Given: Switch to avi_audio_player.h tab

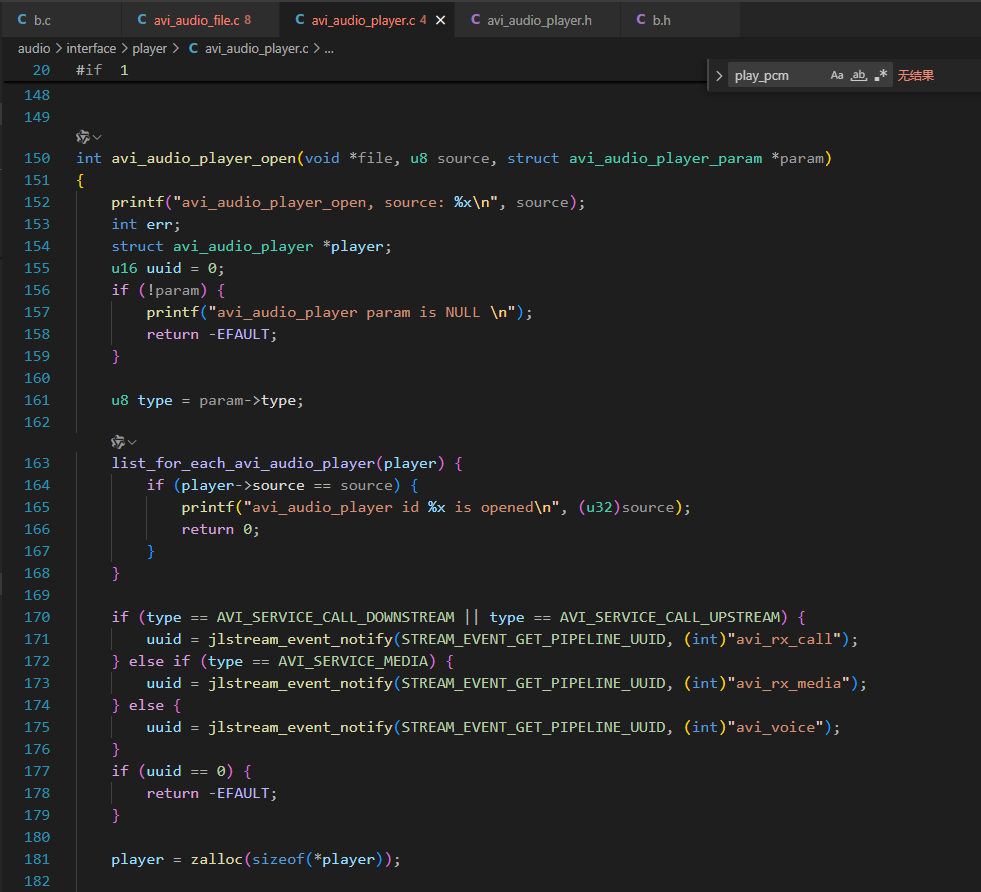Looking at the screenshot, I should [537, 20].
